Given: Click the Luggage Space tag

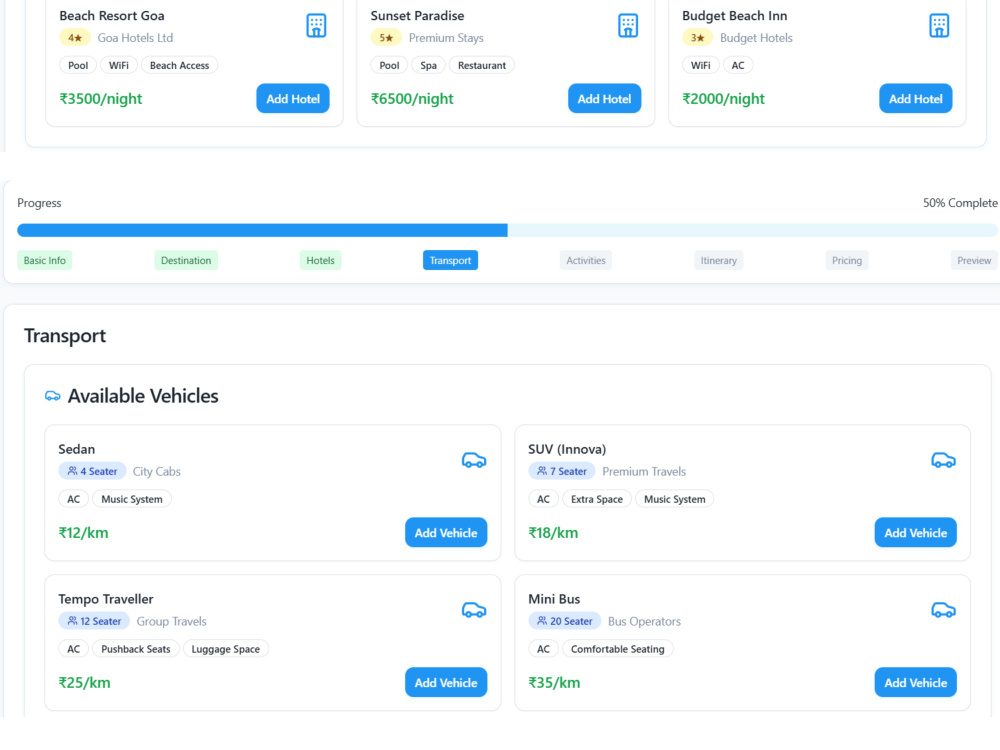Looking at the screenshot, I should (x=226, y=649).
